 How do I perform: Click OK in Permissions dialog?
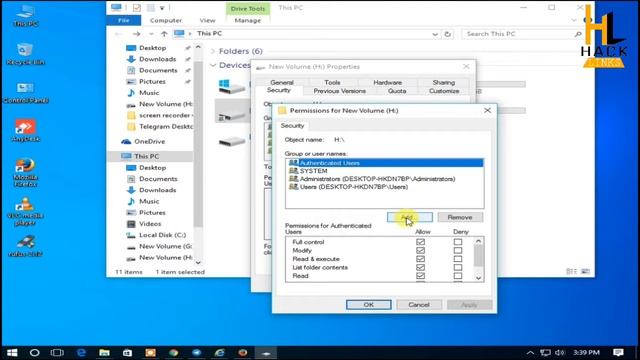pos(369,304)
